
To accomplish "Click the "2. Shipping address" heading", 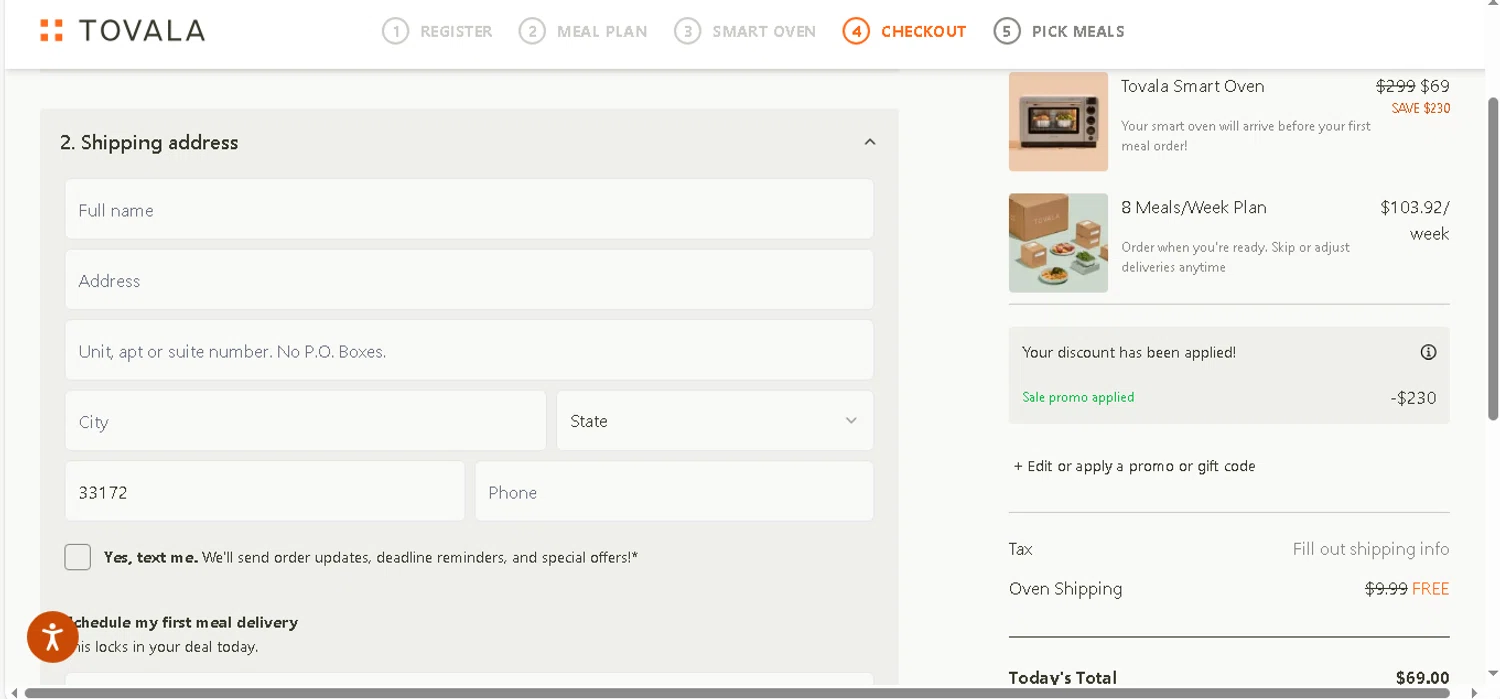I will coord(149,142).
